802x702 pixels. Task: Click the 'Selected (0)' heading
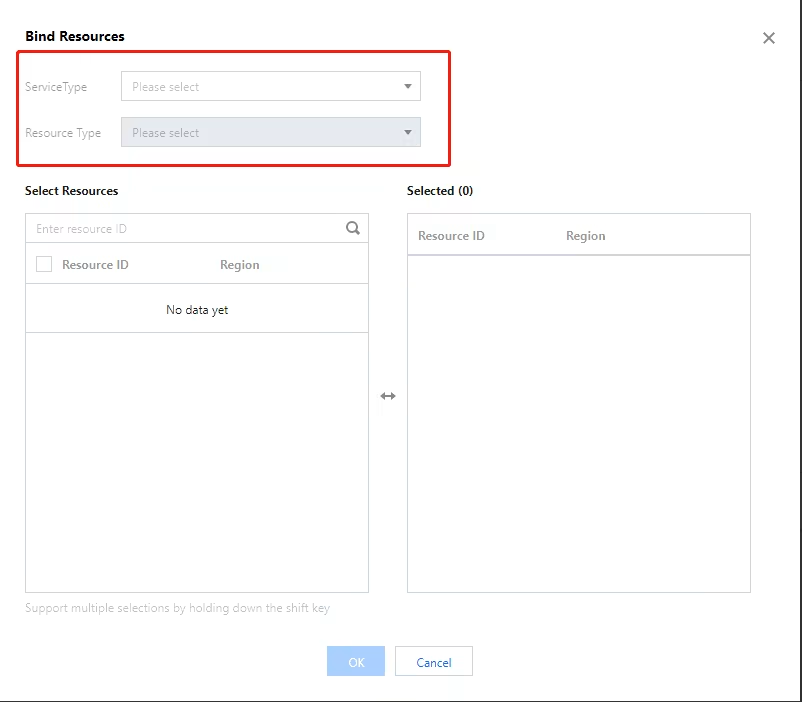[440, 191]
